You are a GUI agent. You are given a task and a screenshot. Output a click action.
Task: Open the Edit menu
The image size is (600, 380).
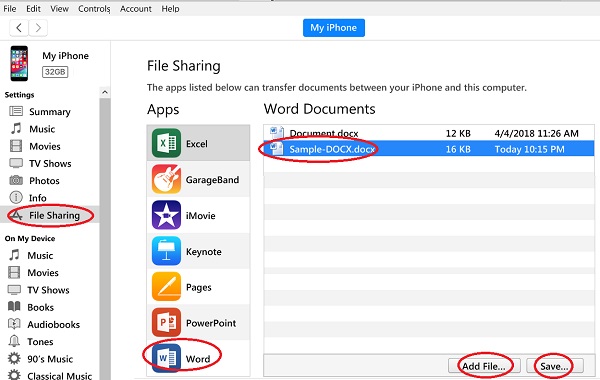(x=33, y=8)
